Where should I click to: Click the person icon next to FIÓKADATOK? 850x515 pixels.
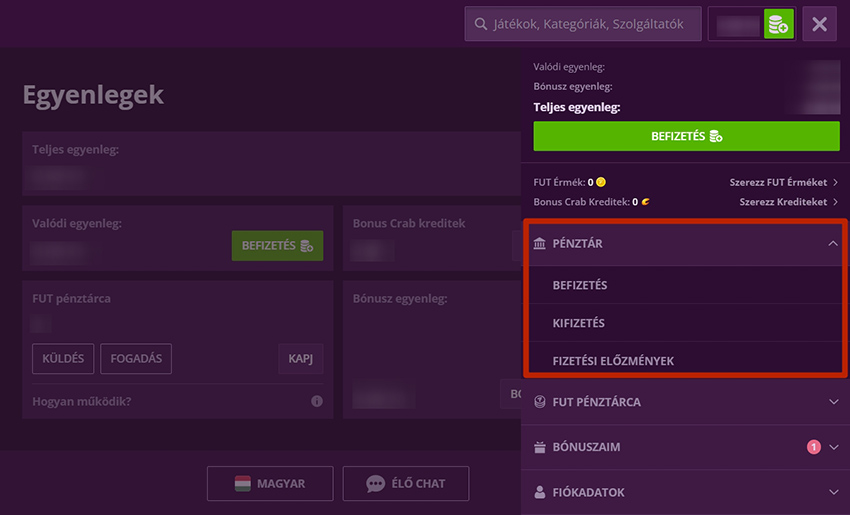(540, 492)
